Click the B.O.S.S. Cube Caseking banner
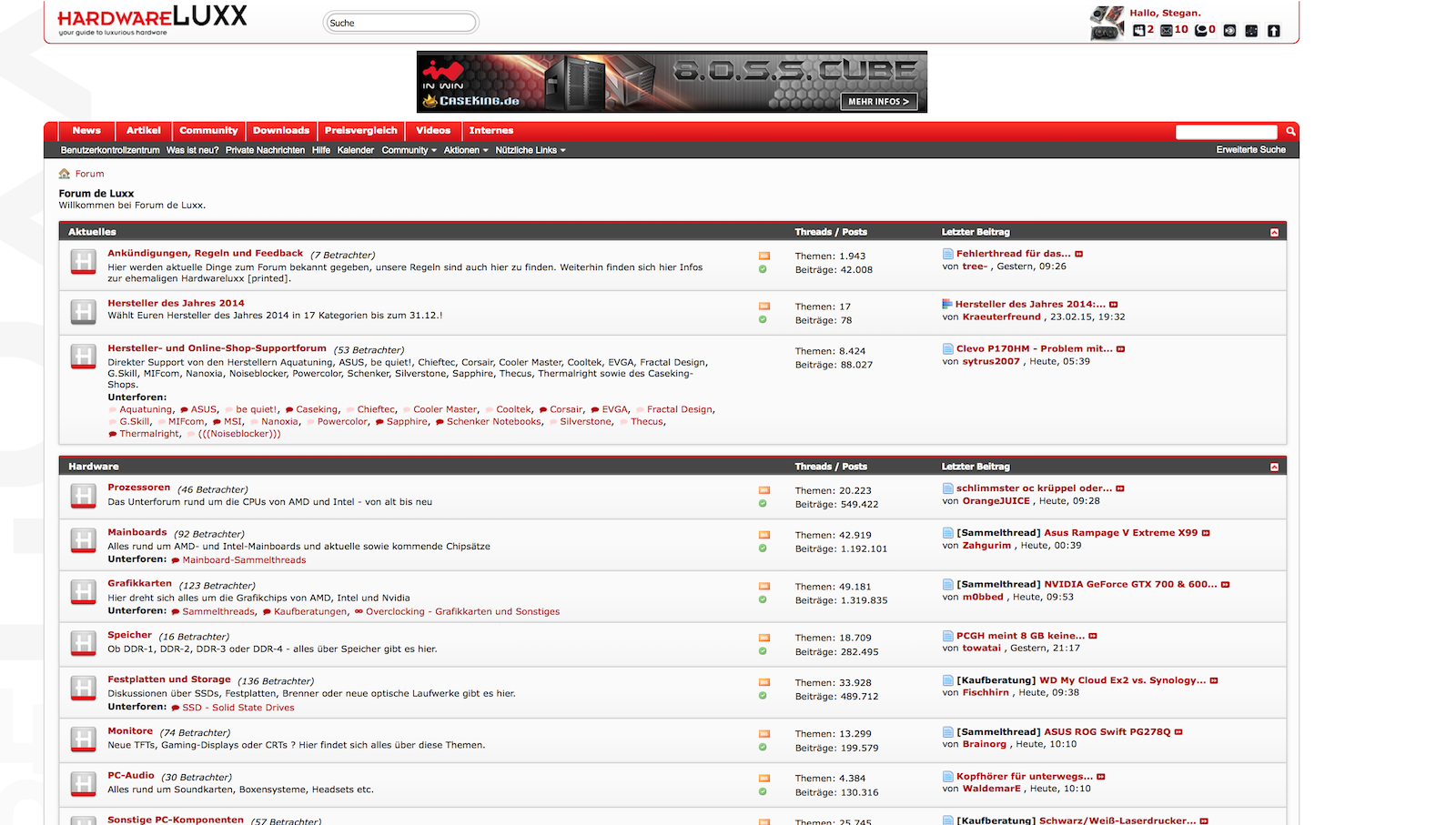Screen dimensions: 1456x825 [672, 82]
